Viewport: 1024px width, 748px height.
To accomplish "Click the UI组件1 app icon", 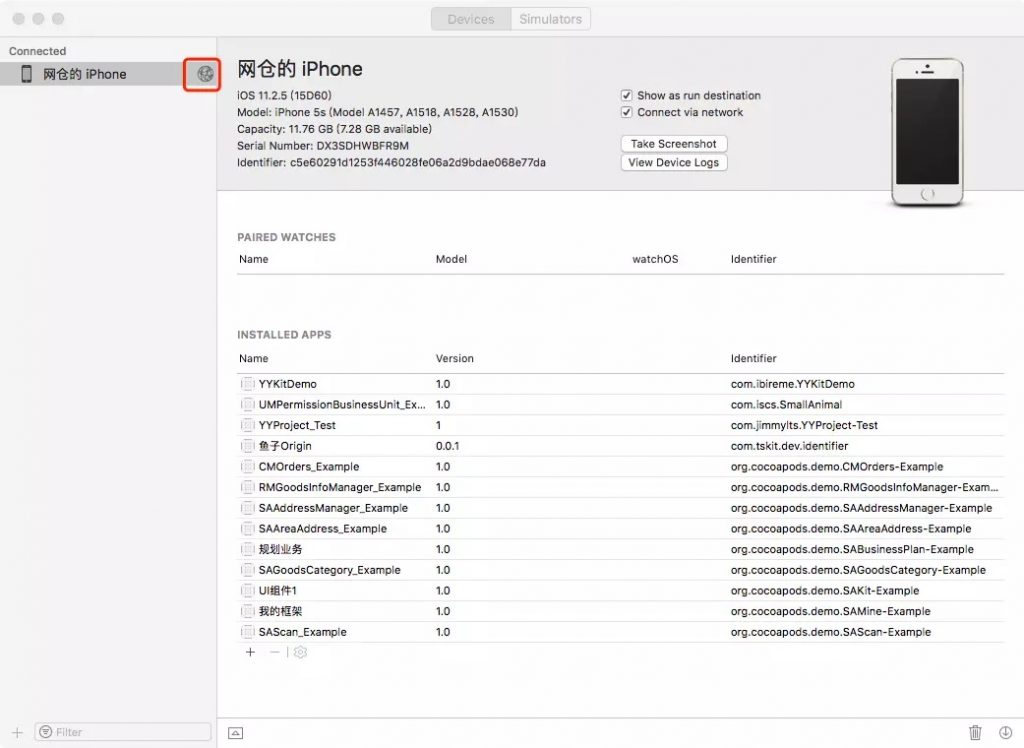I will click(x=248, y=591).
